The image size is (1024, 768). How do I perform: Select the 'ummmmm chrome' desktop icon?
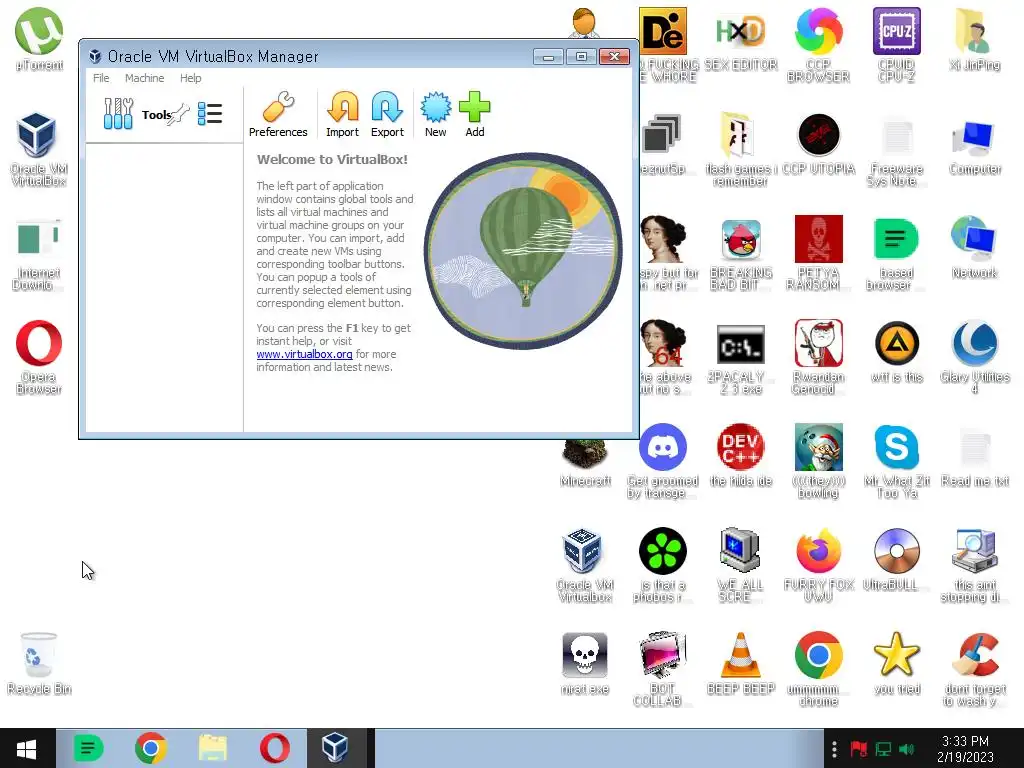point(818,669)
